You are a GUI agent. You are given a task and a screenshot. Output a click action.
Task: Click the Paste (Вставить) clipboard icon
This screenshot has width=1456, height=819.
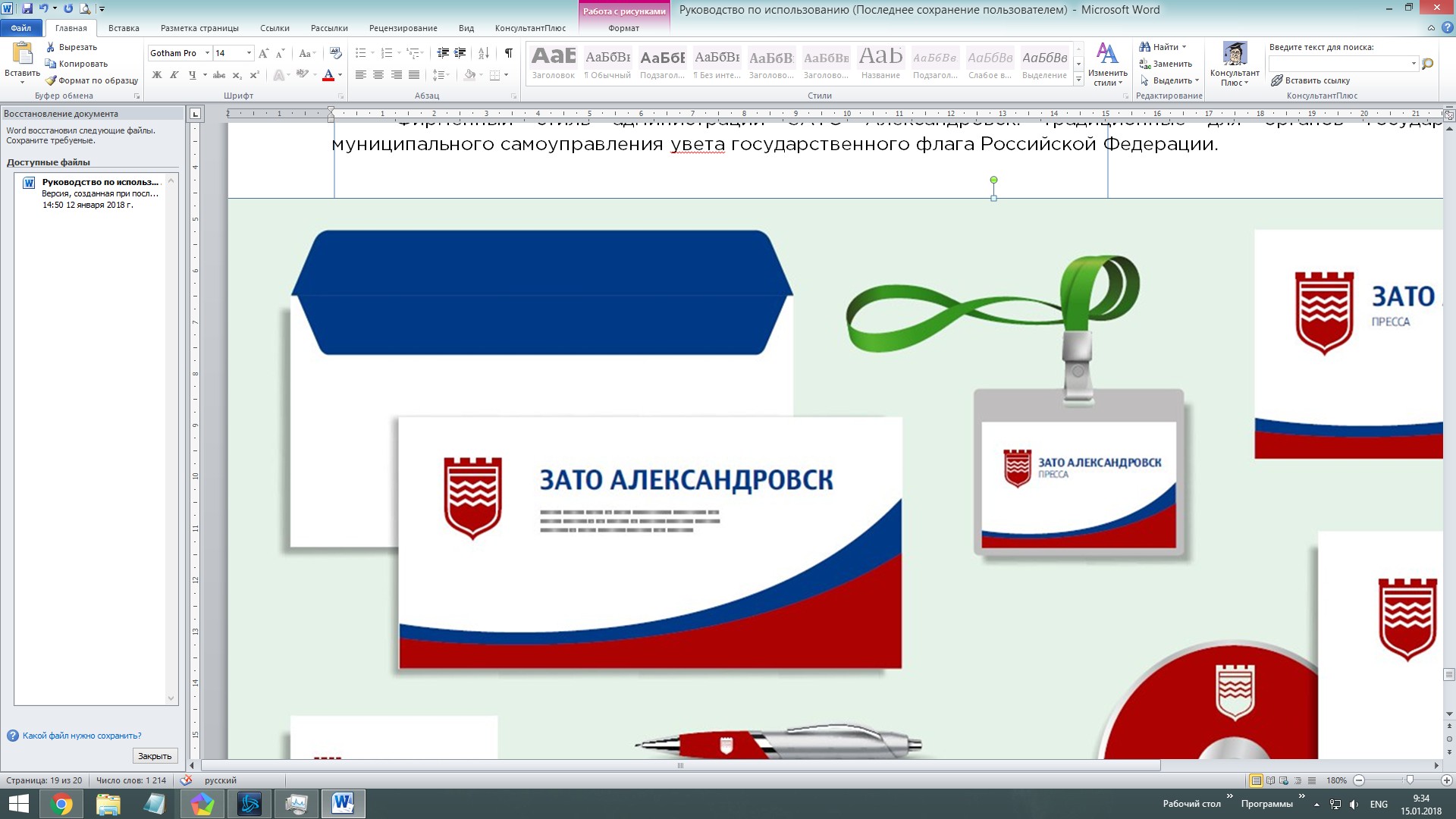pyautogui.click(x=22, y=52)
